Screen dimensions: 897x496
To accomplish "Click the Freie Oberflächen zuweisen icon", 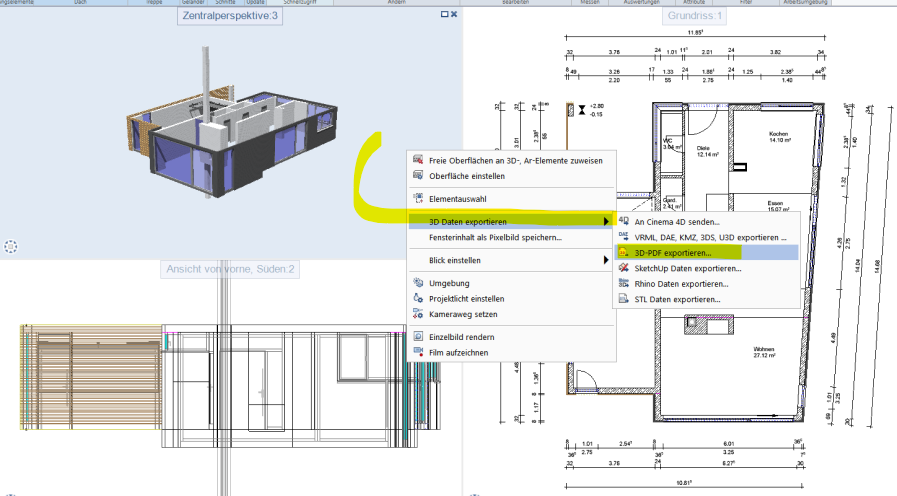I will coord(418,160).
